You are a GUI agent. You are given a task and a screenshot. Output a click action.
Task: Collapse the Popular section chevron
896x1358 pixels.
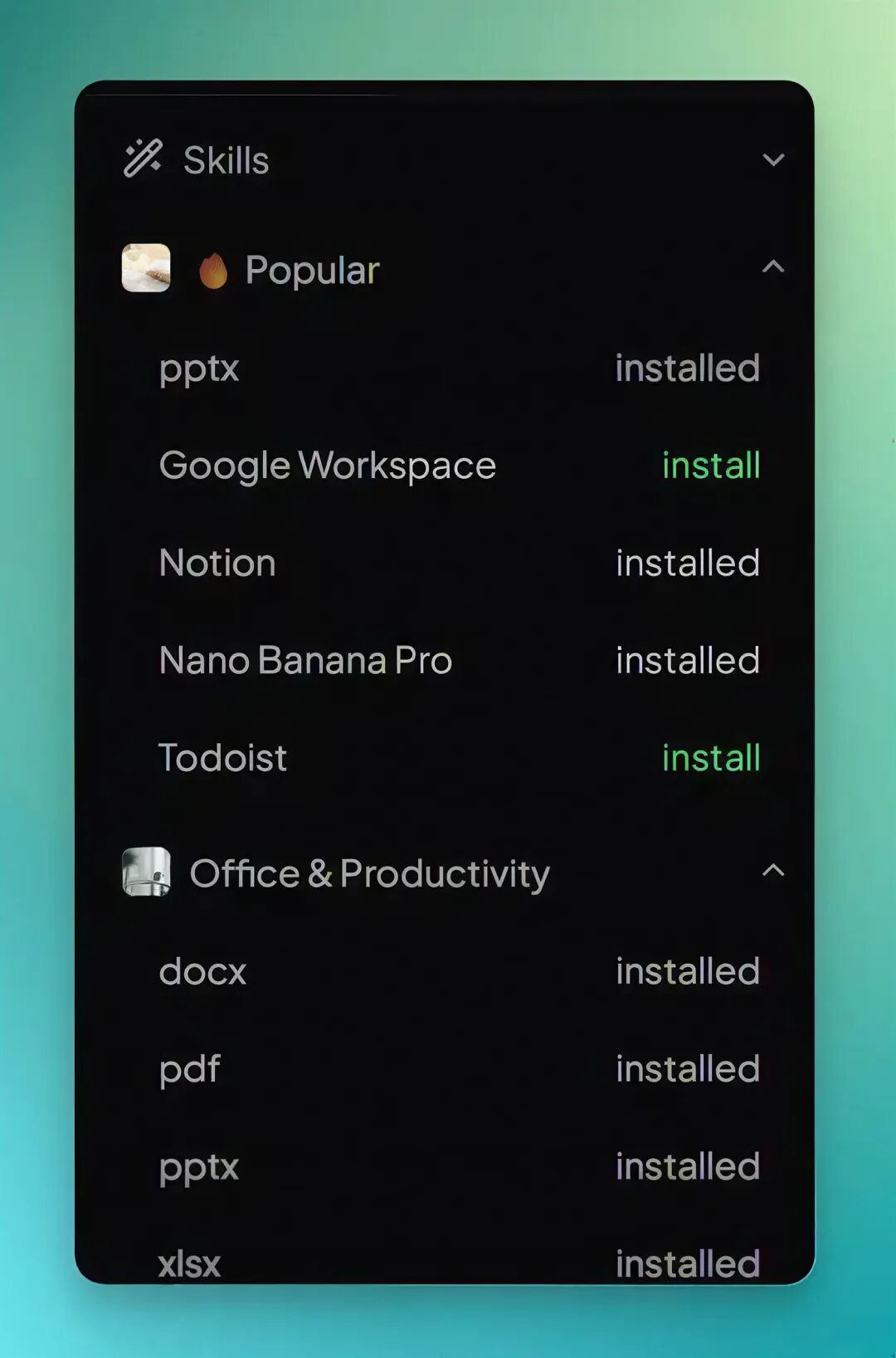coord(773,266)
